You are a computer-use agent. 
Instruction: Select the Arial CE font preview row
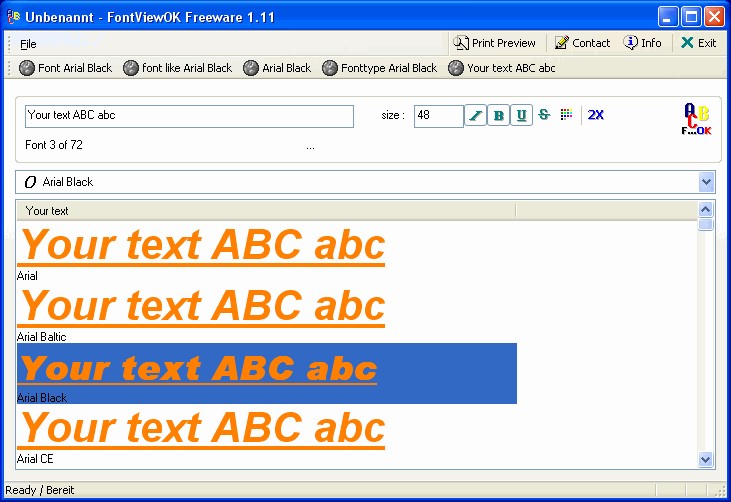tap(267, 434)
